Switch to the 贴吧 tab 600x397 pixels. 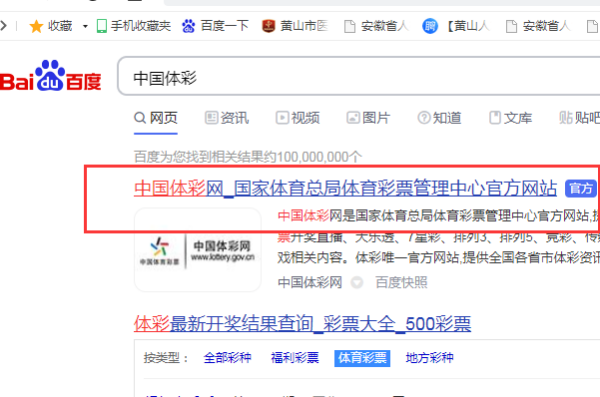(x=579, y=118)
